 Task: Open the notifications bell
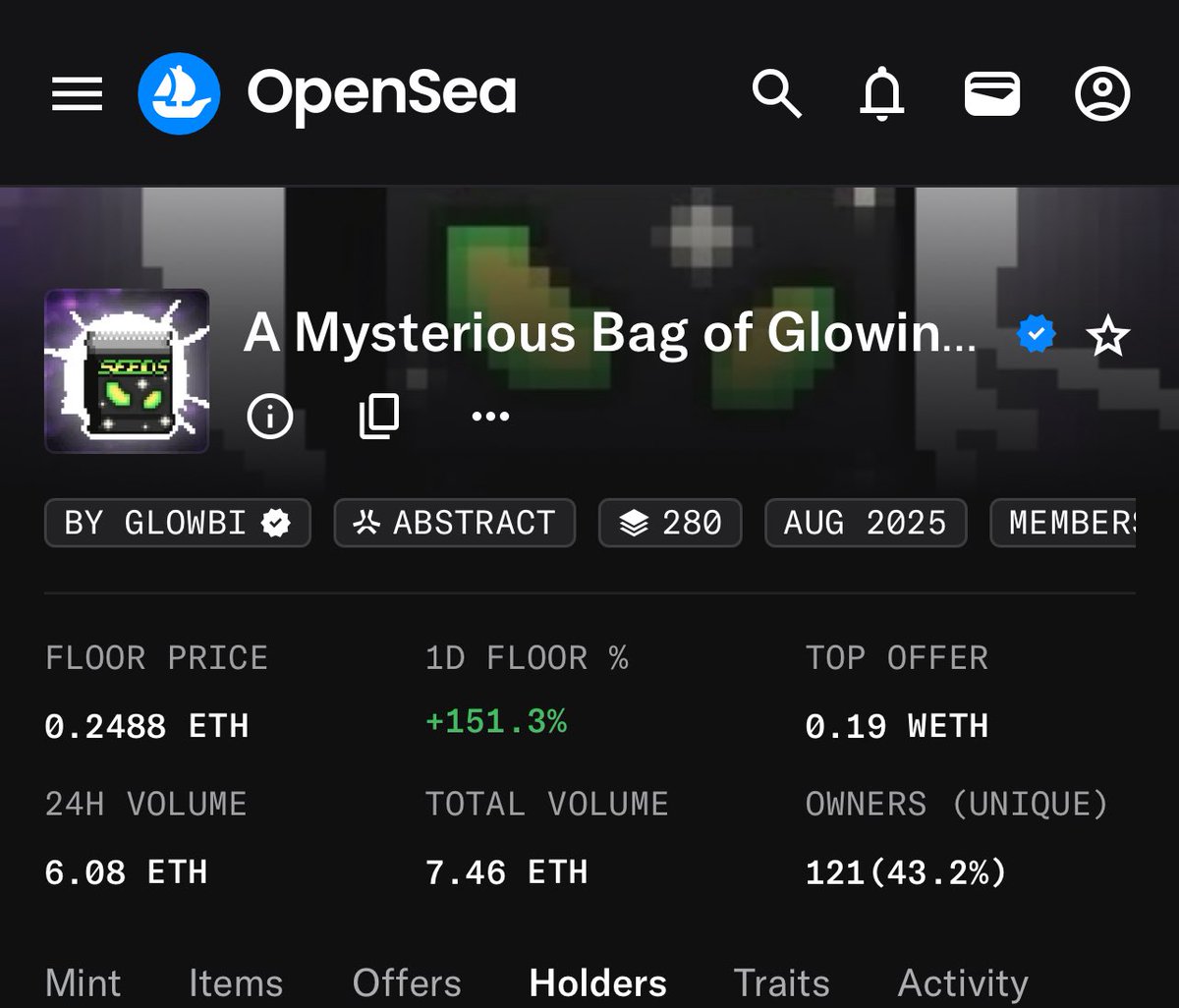pyautogui.click(x=882, y=94)
